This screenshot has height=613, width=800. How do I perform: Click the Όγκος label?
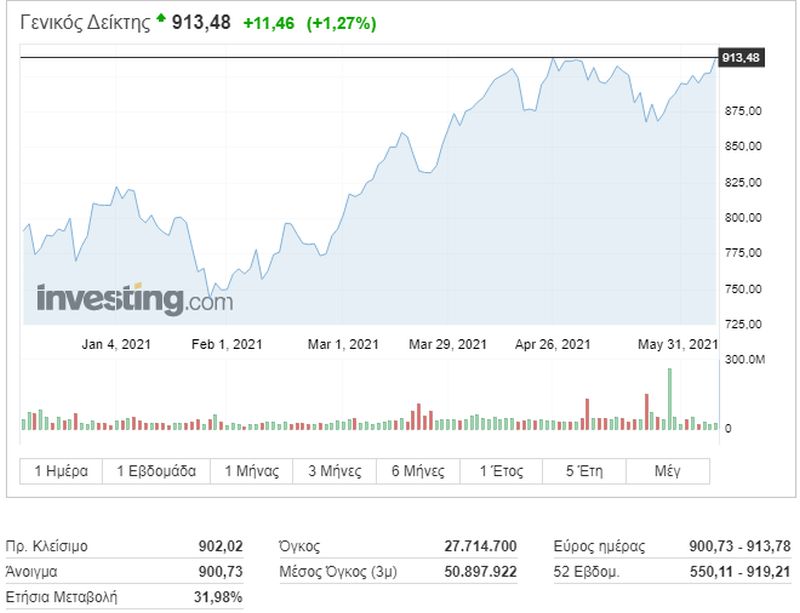(299, 546)
